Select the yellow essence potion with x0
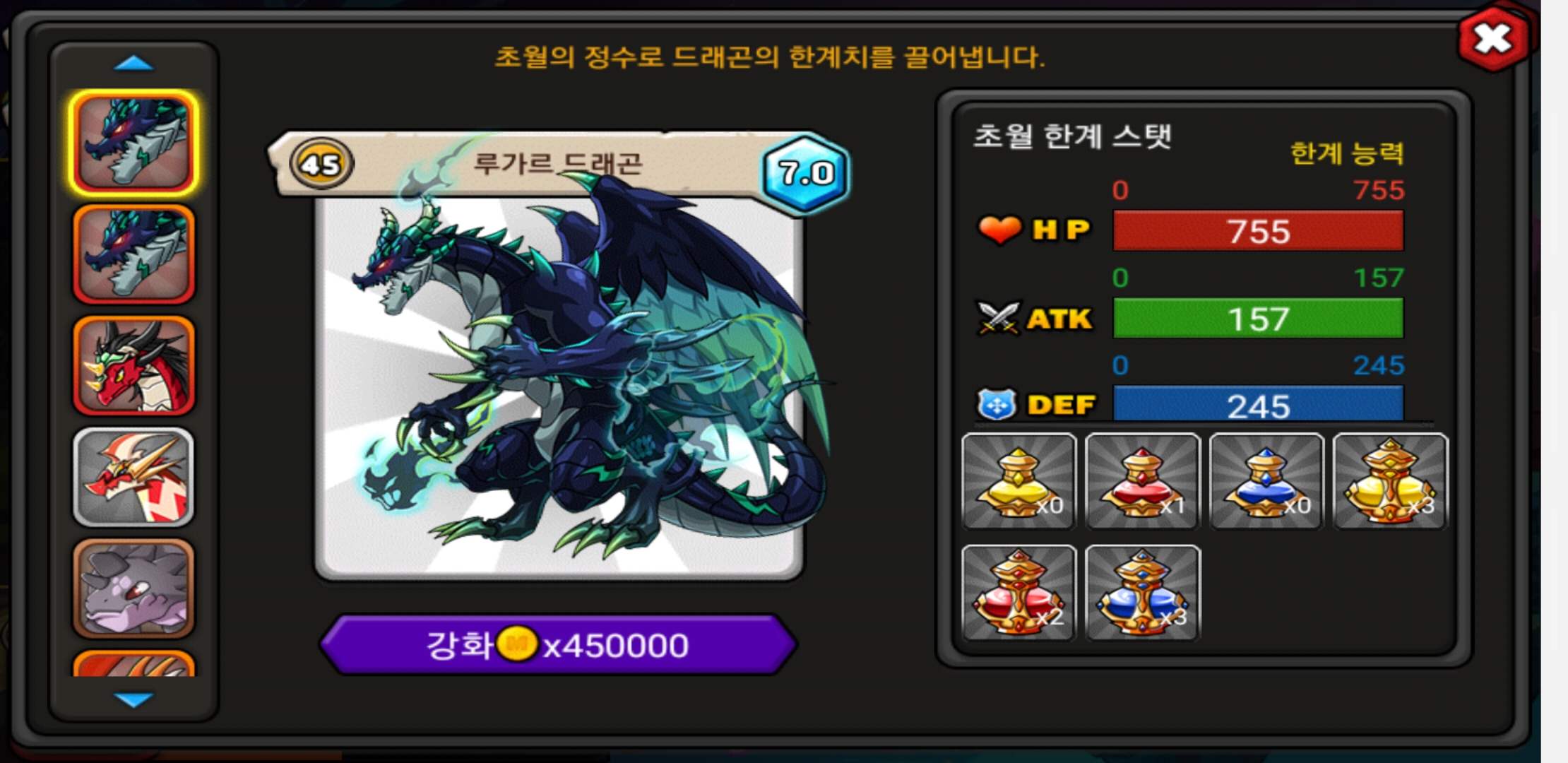Screen dimensions: 1568x763 click(1018, 481)
